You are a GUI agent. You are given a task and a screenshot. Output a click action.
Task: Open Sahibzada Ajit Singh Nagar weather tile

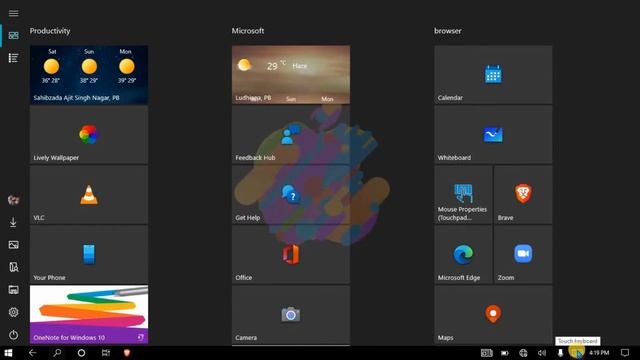click(x=89, y=74)
